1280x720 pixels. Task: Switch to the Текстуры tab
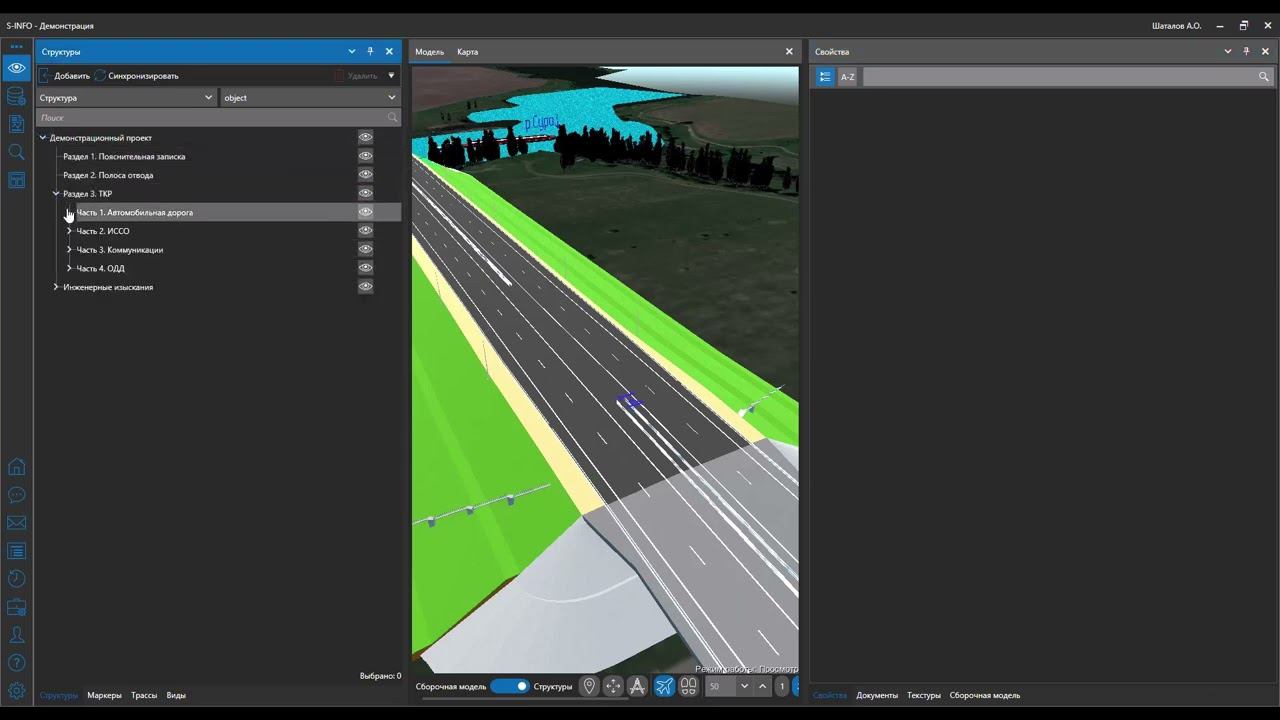point(924,695)
